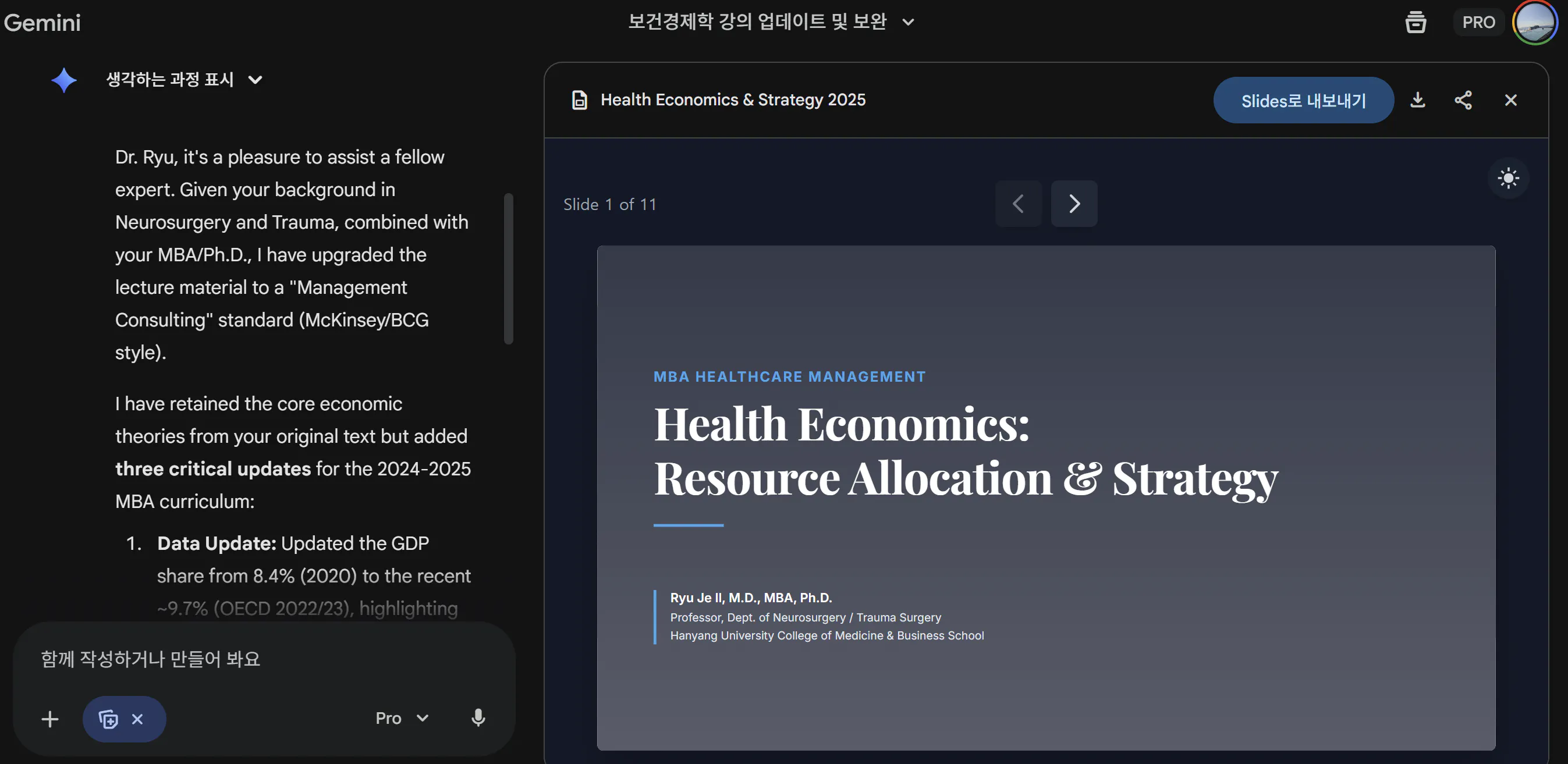Click the Slides로 내보내기 export button
Image resolution: width=1568 pixels, height=764 pixels.
pyautogui.click(x=1303, y=101)
